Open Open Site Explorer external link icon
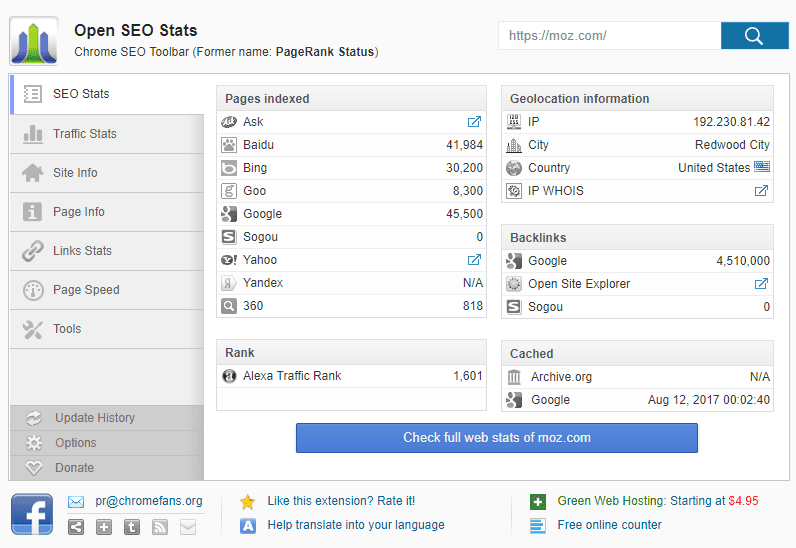This screenshot has width=796, height=548. (x=761, y=284)
